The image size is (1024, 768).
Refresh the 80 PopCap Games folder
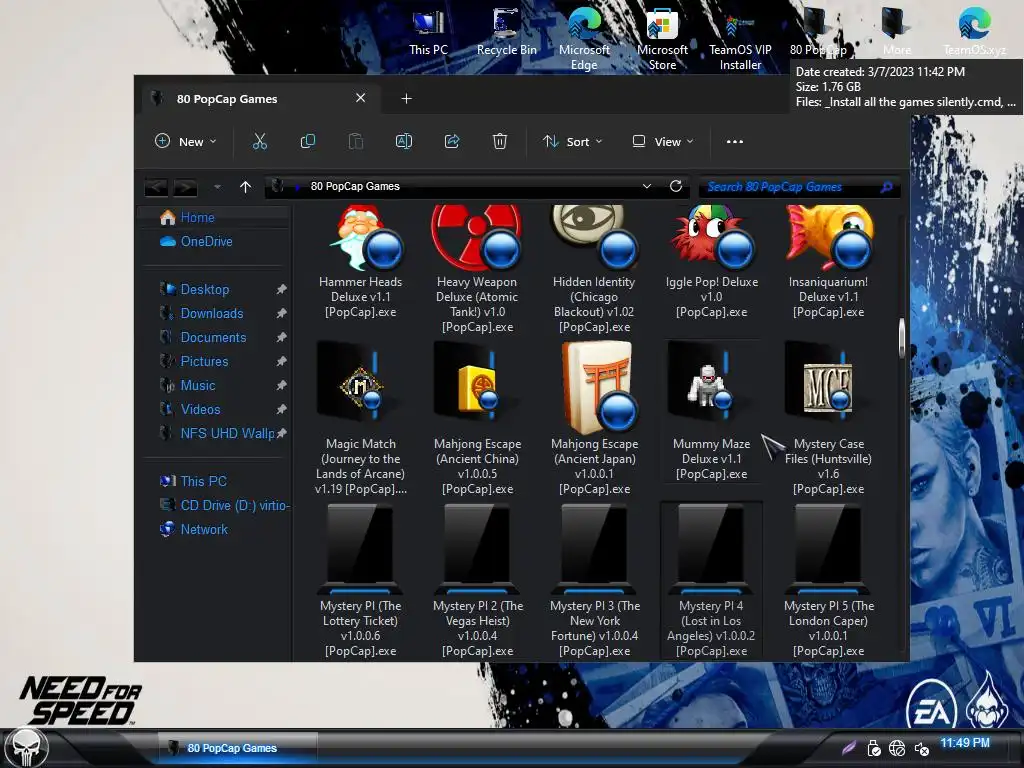pyautogui.click(x=676, y=187)
